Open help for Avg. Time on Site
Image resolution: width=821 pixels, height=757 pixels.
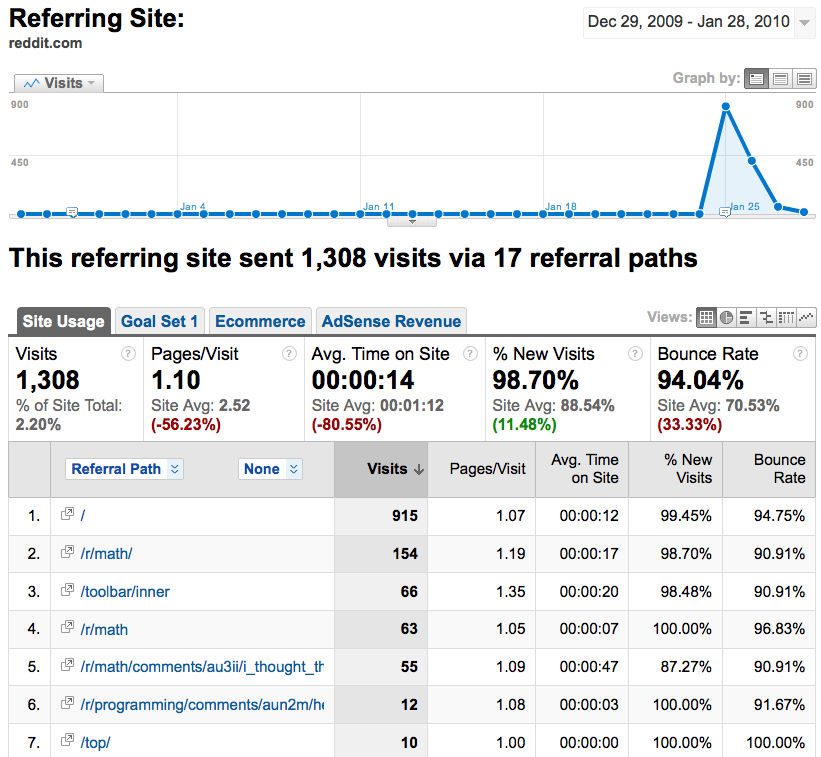(470, 354)
